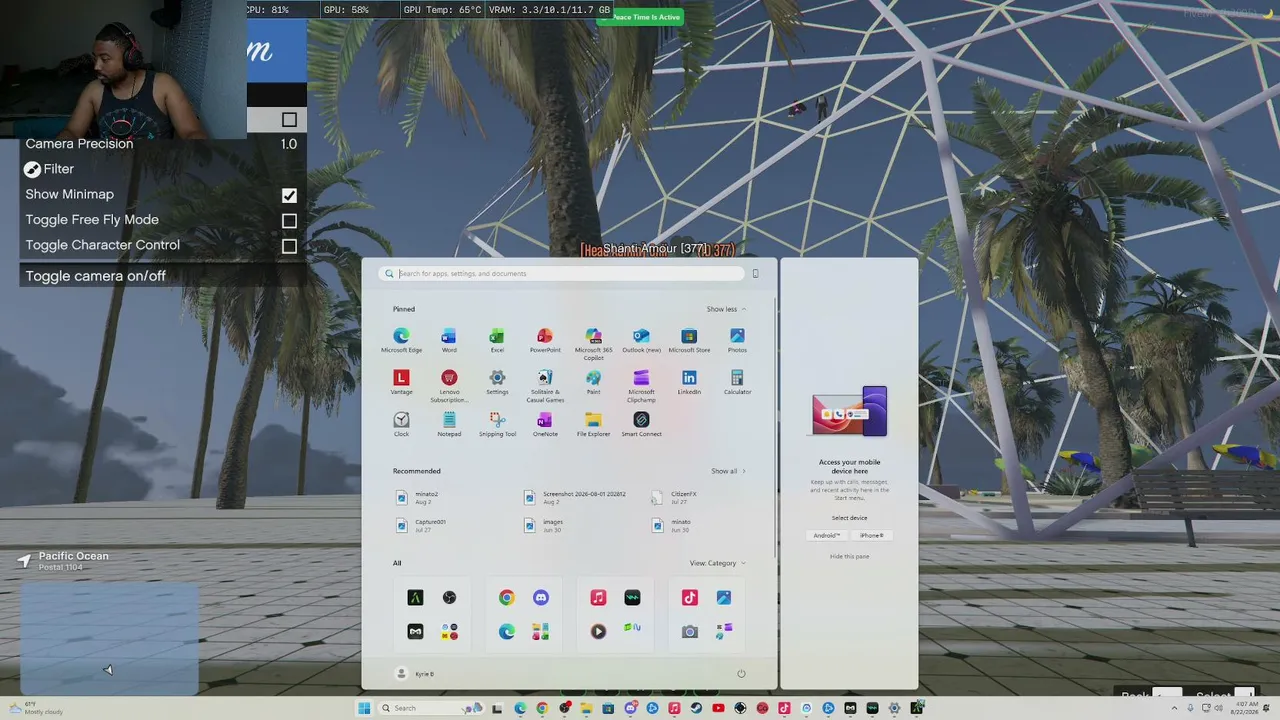Open Microsoft 365 Copilot app
This screenshot has width=1280, height=720.
pos(593,343)
